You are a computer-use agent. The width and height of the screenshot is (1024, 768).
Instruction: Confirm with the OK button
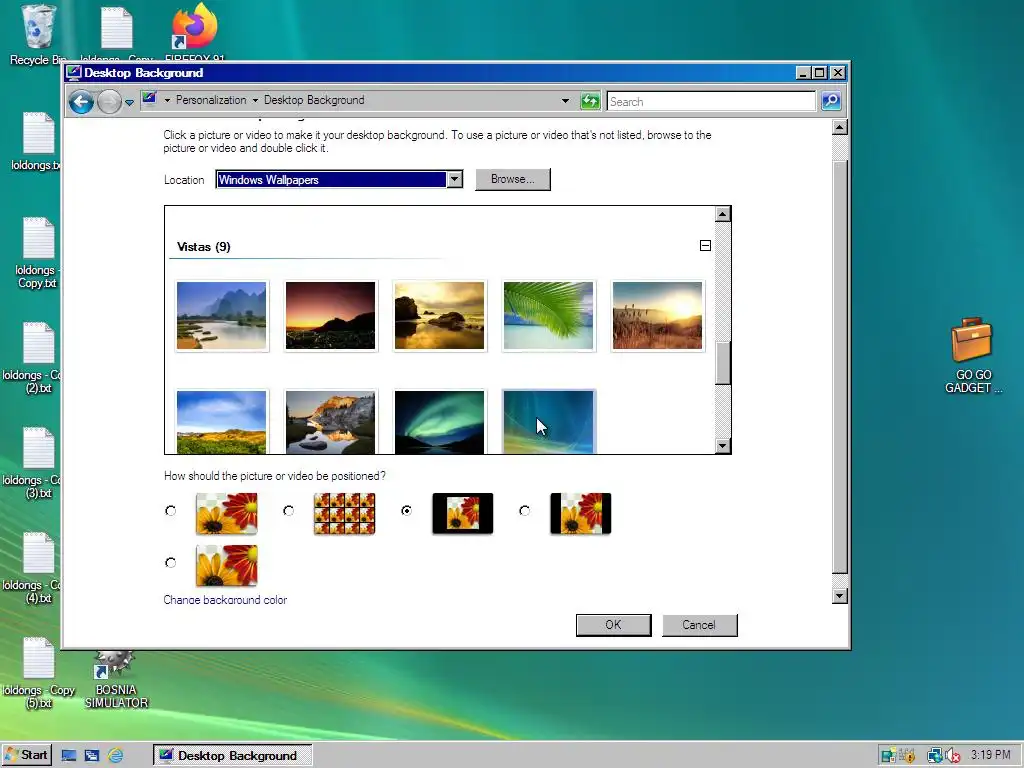613,625
